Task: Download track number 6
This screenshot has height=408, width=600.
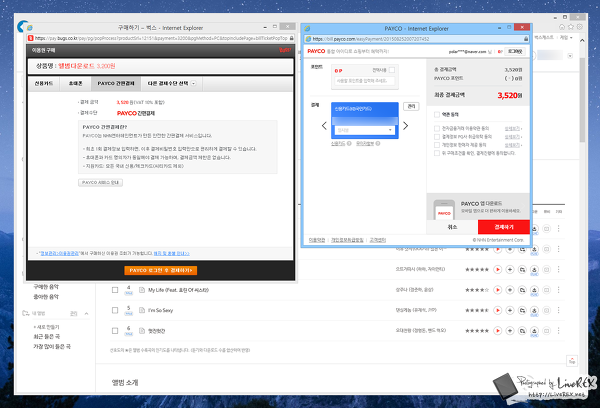Action: [534, 331]
